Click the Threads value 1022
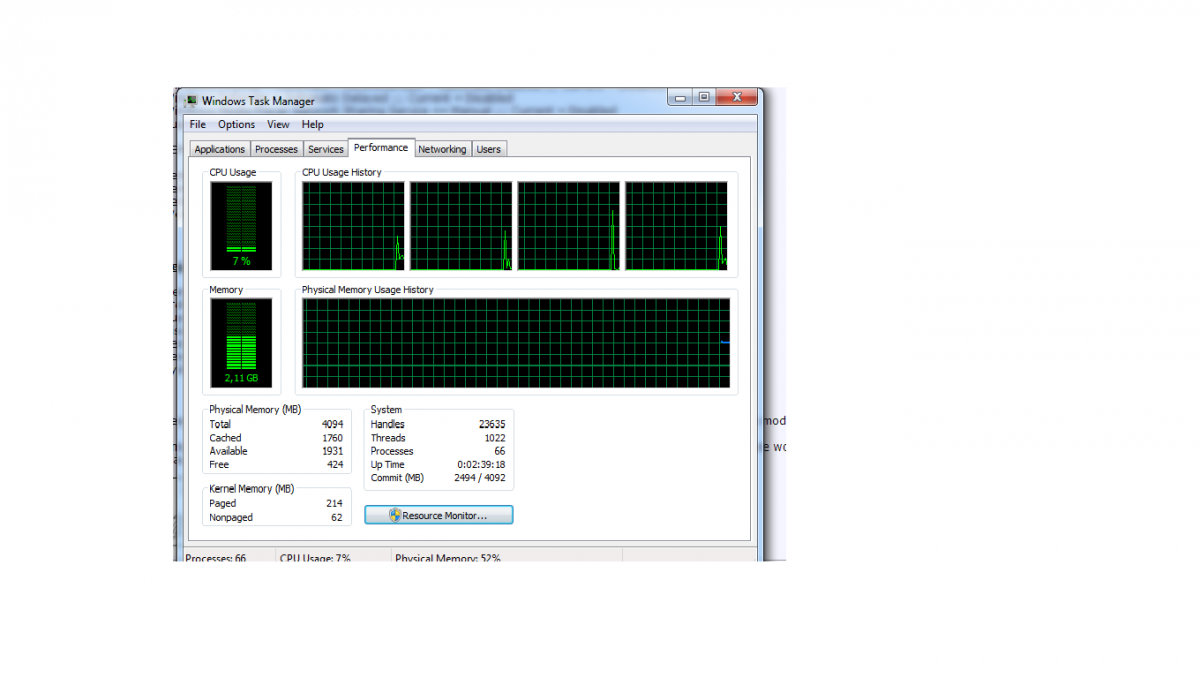 pos(495,438)
